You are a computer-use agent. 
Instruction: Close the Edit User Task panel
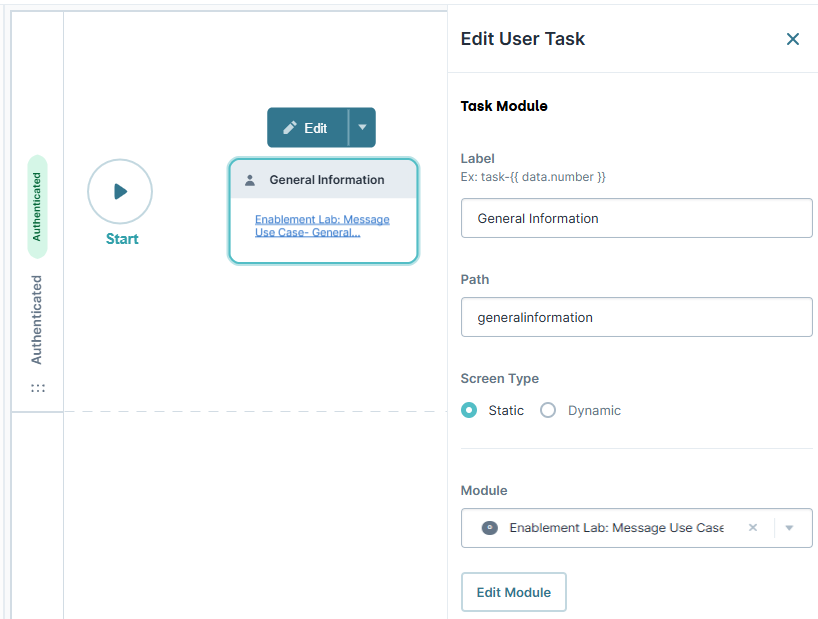793,39
